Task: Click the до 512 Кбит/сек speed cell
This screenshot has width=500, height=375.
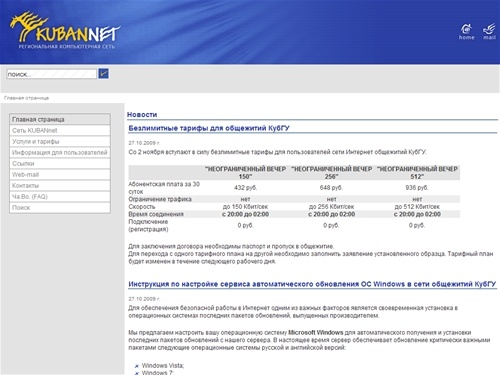Action: [x=417, y=207]
